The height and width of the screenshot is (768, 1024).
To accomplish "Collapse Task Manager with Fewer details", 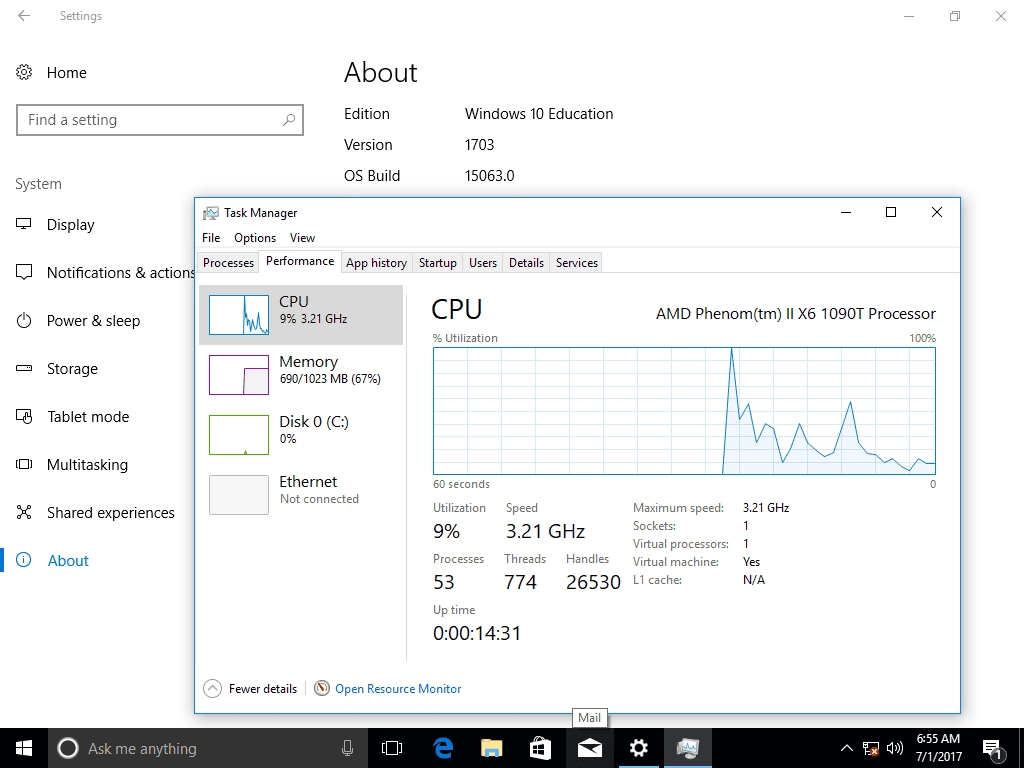I will click(251, 688).
